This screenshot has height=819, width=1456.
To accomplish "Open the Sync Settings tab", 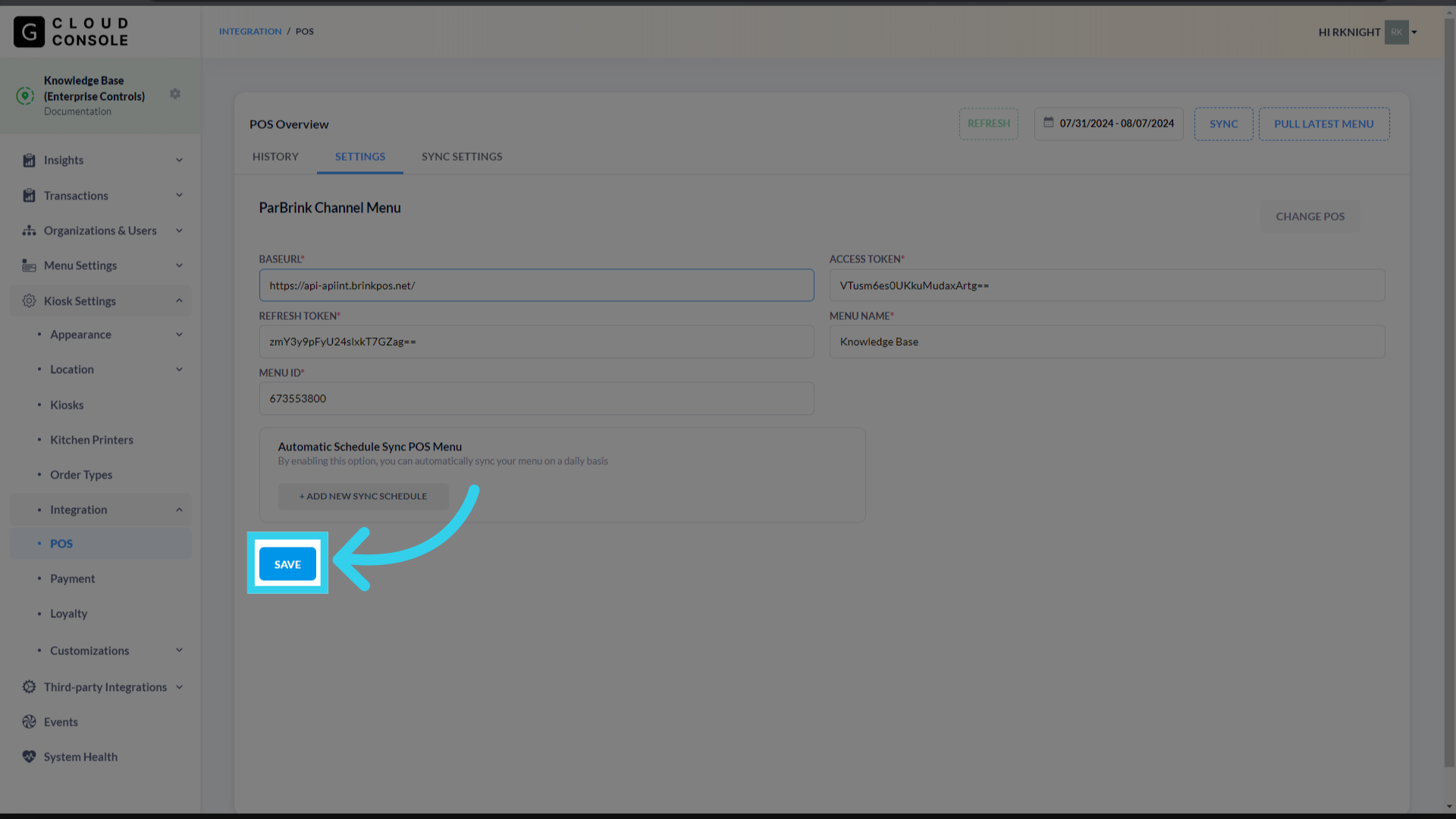I will (462, 156).
